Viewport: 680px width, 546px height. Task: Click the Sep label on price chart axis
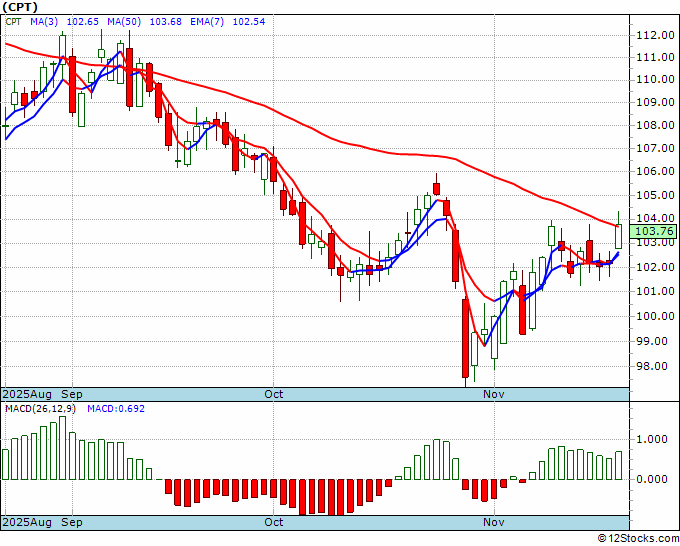[x=72, y=394]
